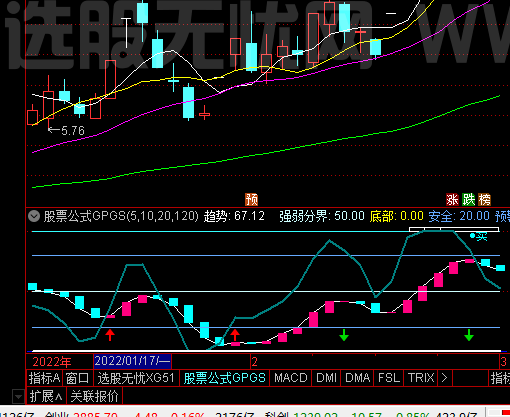510x417 pixels.
Task: Switch to DMI indicator tab
Action: pos(326,378)
